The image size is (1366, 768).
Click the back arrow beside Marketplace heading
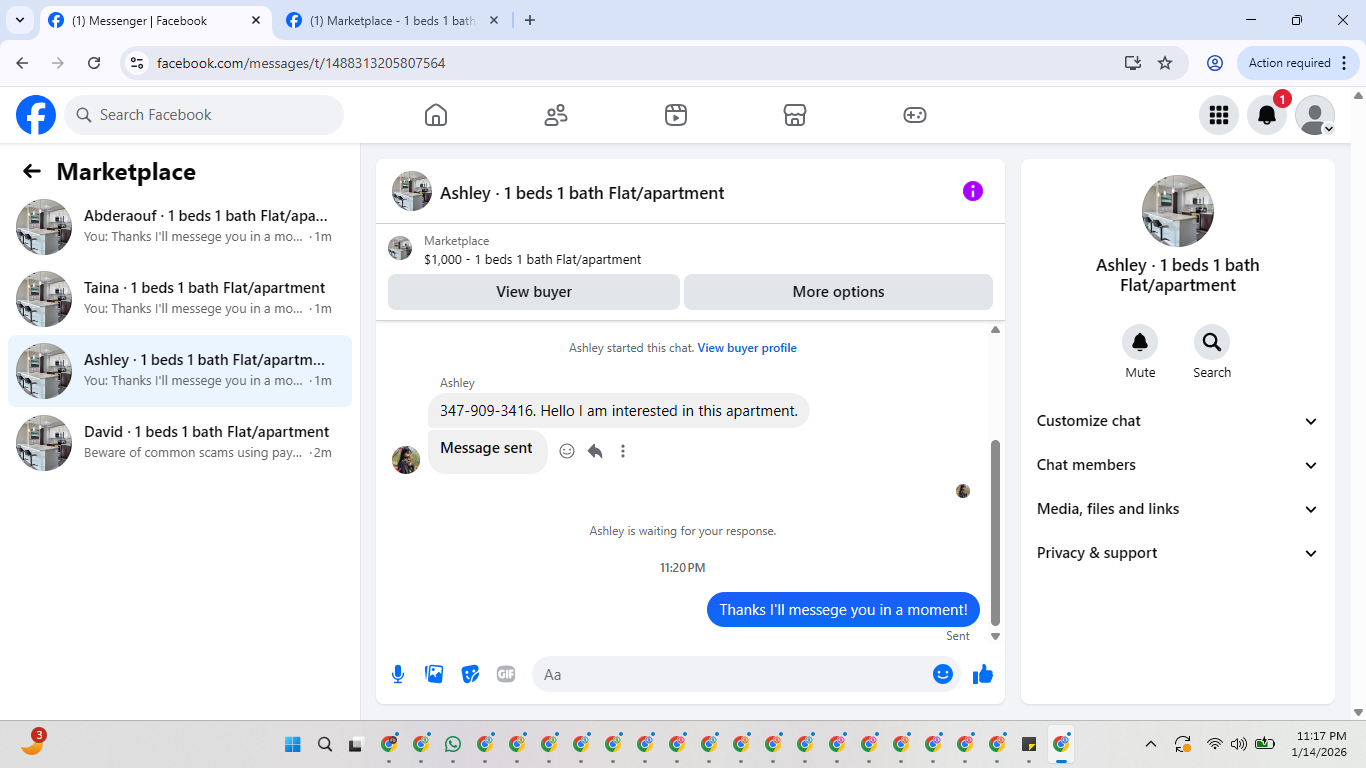pyautogui.click(x=32, y=171)
